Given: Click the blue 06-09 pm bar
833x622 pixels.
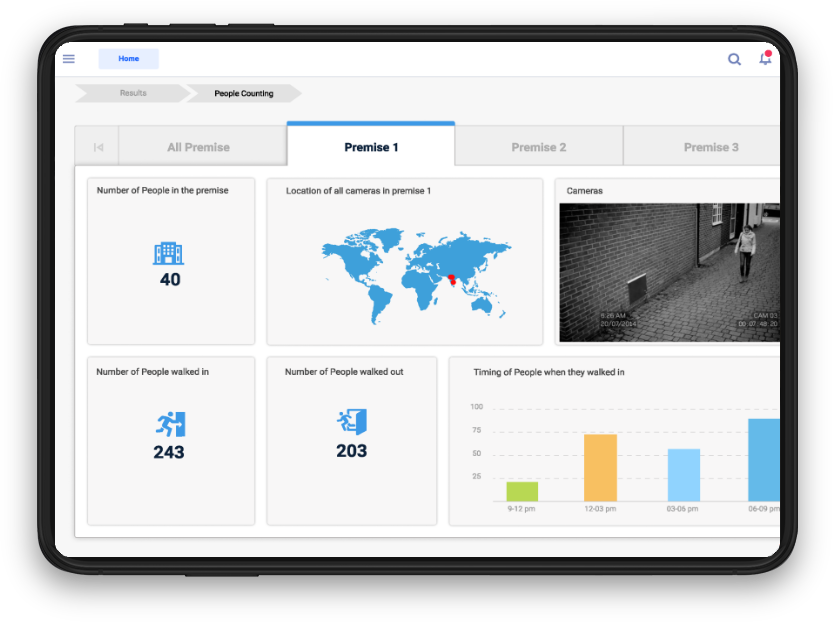Looking at the screenshot, I should (764, 460).
